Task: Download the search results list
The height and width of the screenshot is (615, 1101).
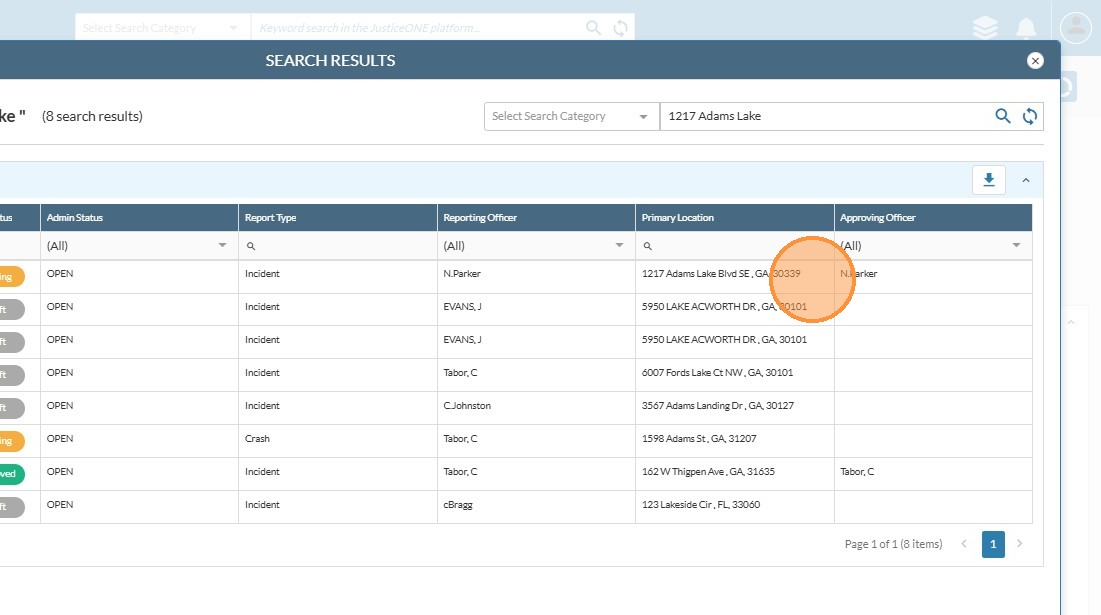Action: coord(989,180)
